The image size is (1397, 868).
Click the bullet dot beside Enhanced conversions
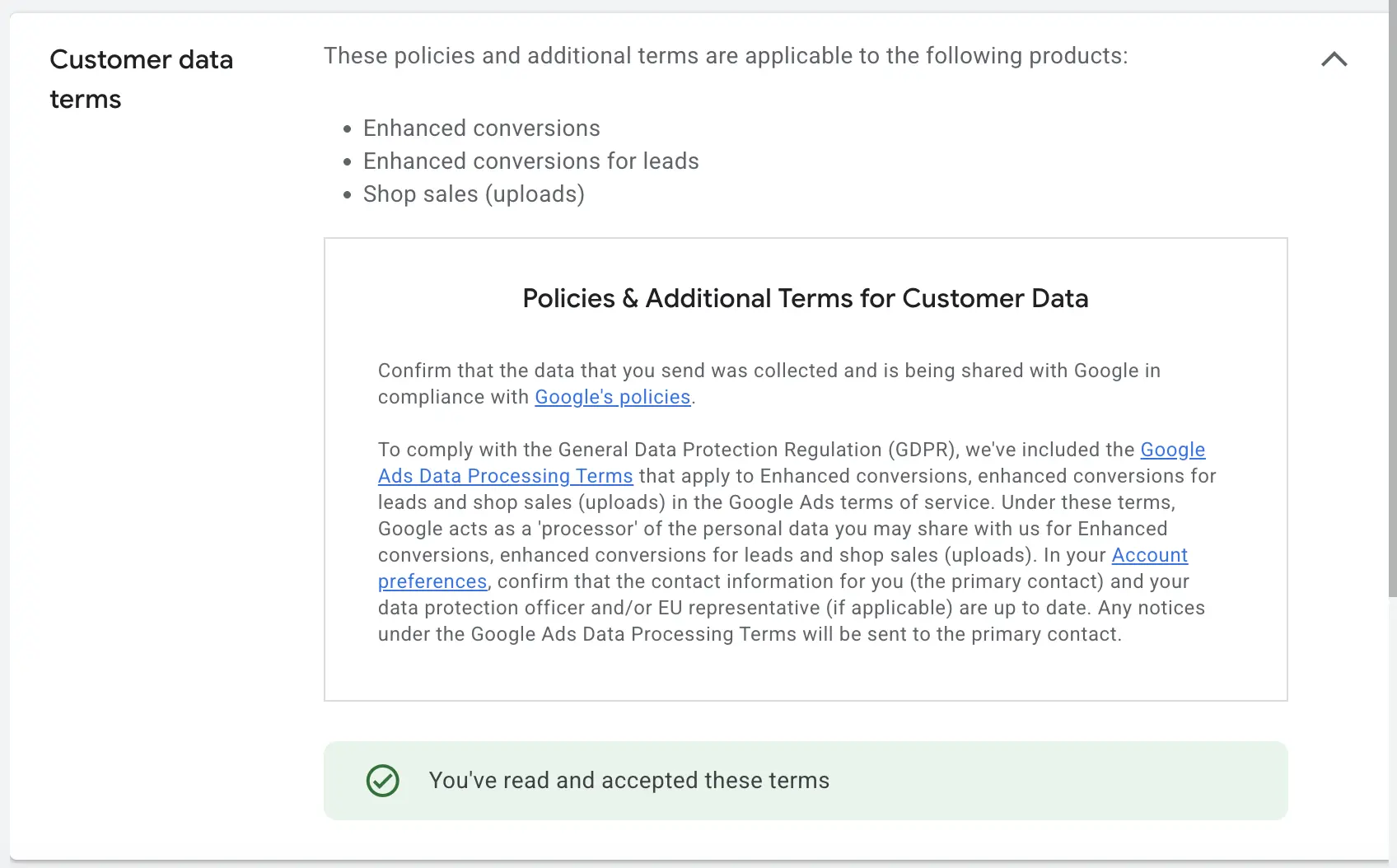tap(348, 129)
